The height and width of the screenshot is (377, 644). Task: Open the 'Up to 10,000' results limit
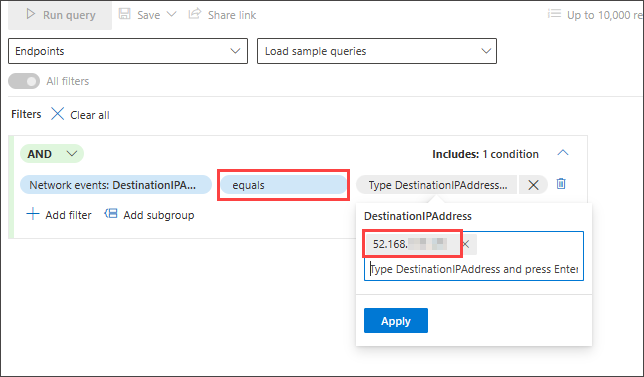click(605, 15)
